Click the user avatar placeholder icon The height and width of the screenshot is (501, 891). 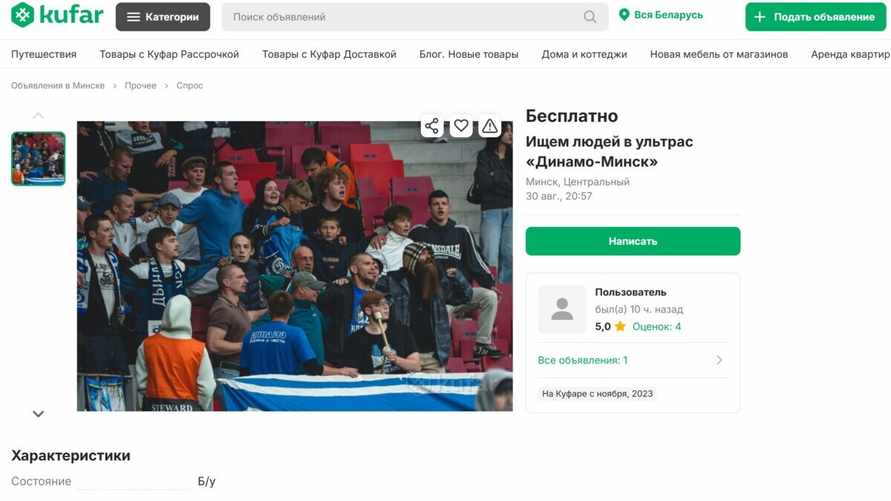[x=562, y=310]
